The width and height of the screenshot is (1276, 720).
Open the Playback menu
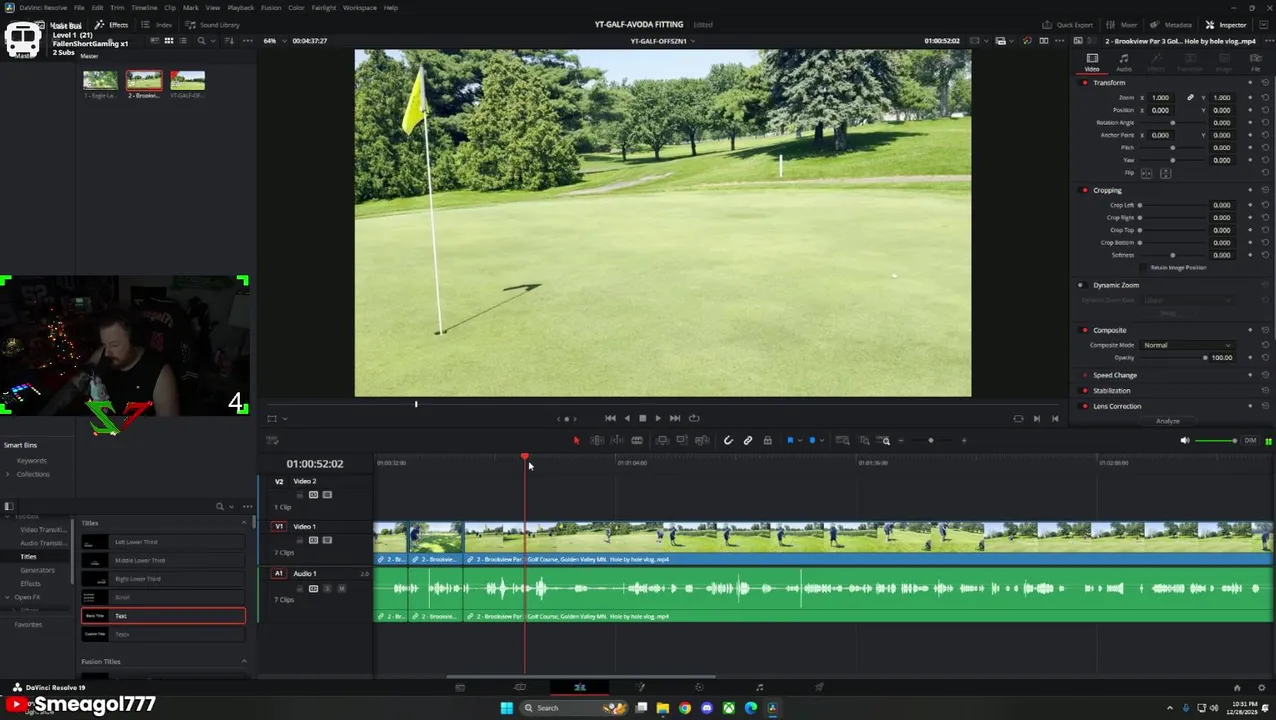pos(240,8)
